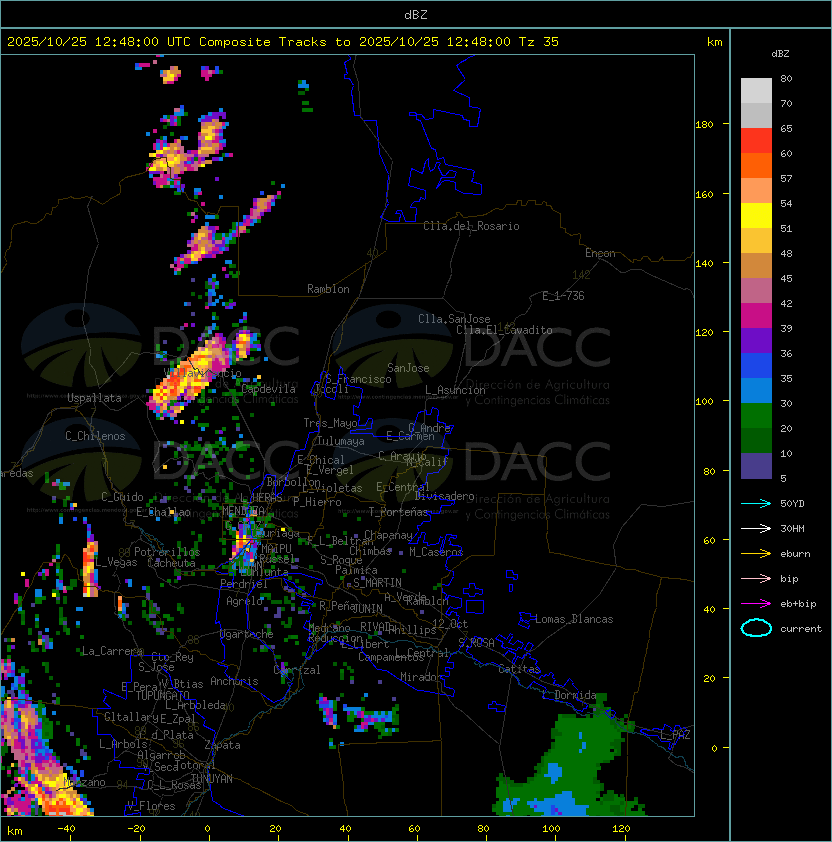Pick the dark orange 57–60 dBZ color band
Screen dimensions: 832x842
756,165
